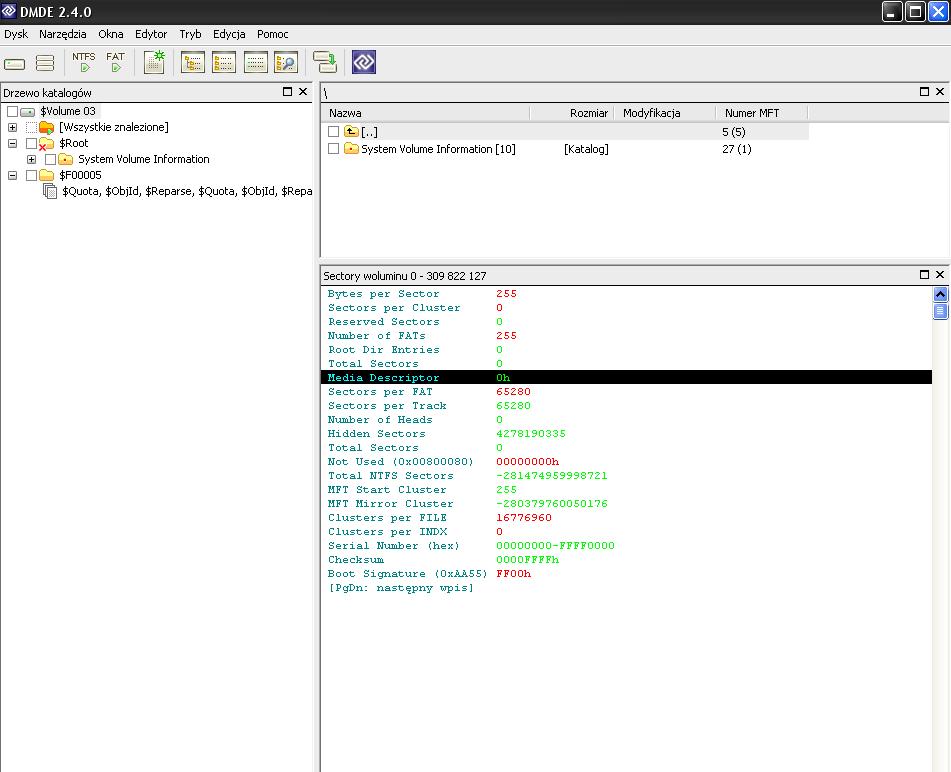Close the Sektory woluminu panel
Viewport: 951px width, 772px height.
[940, 275]
